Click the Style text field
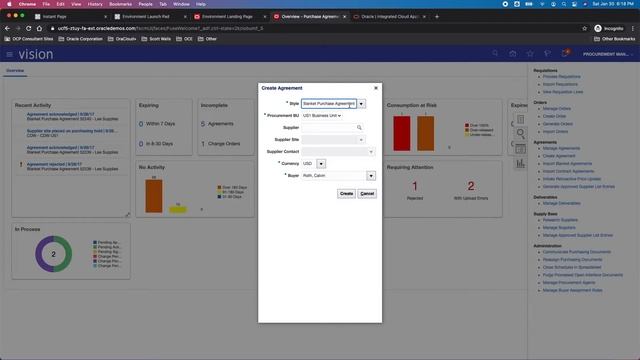640x360 pixels. click(x=329, y=104)
